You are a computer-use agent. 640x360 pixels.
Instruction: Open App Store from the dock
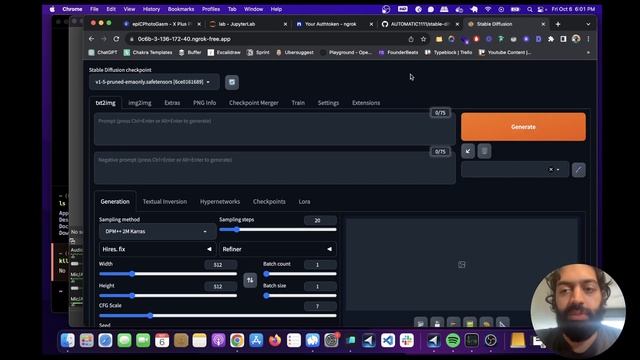coord(256,340)
